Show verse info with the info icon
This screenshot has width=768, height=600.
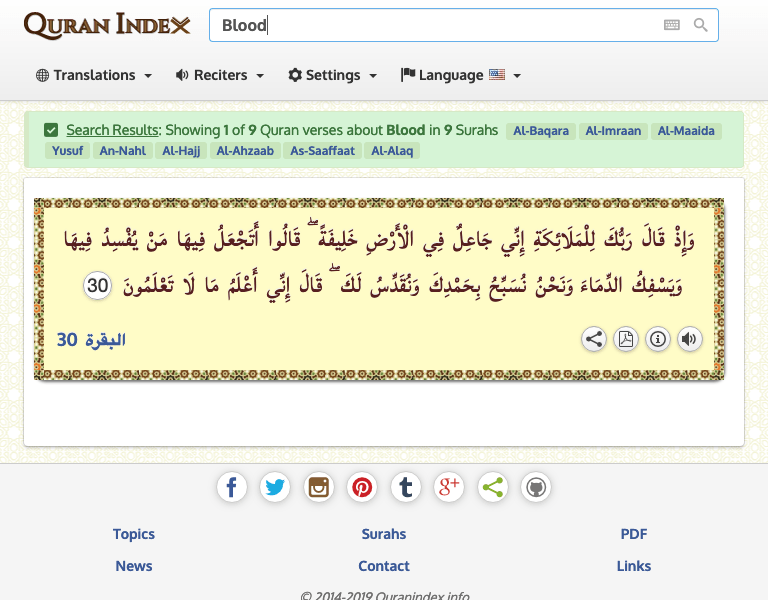click(x=657, y=339)
